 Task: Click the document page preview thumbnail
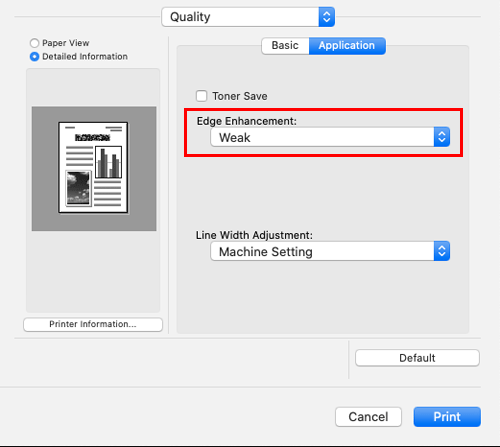(x=93, y=168)
